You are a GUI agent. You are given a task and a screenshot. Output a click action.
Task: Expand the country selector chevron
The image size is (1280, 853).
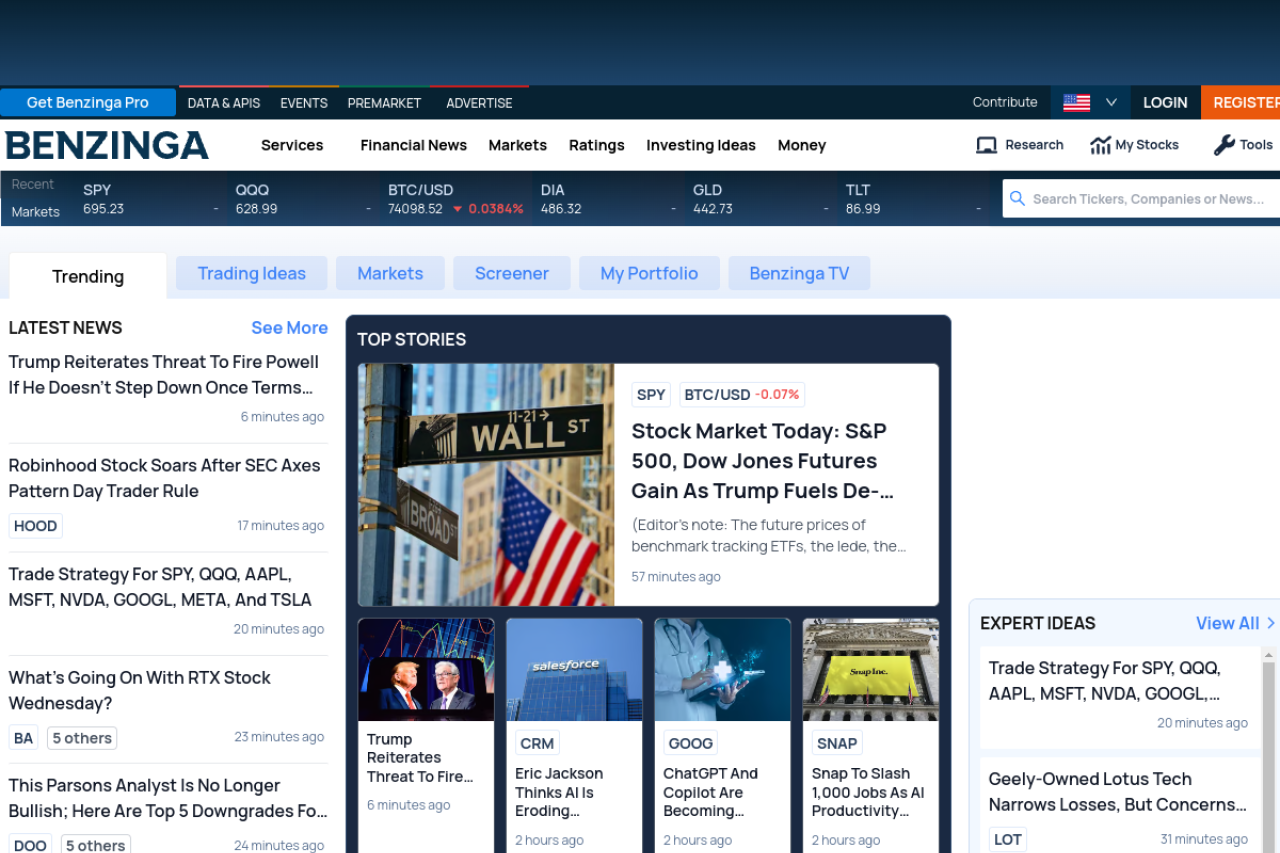(x=1111, y=102)
